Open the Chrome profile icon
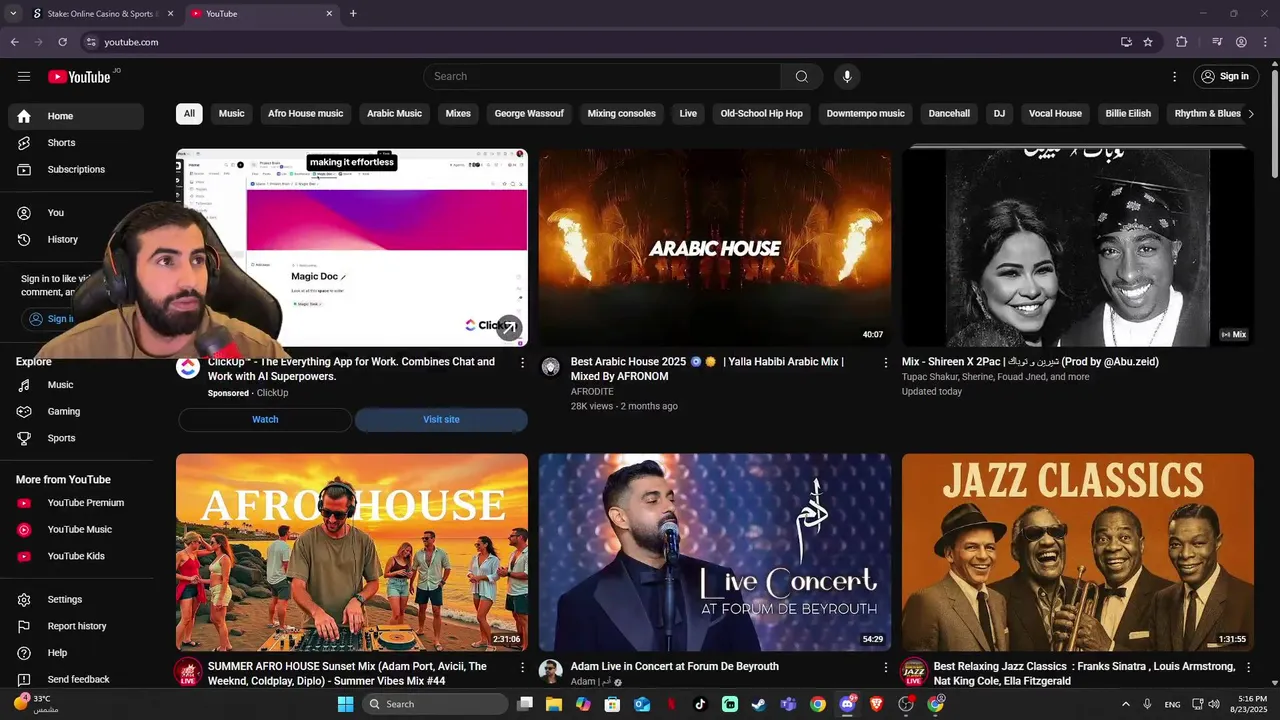Screen dimensions: 1280x720 1241,42
